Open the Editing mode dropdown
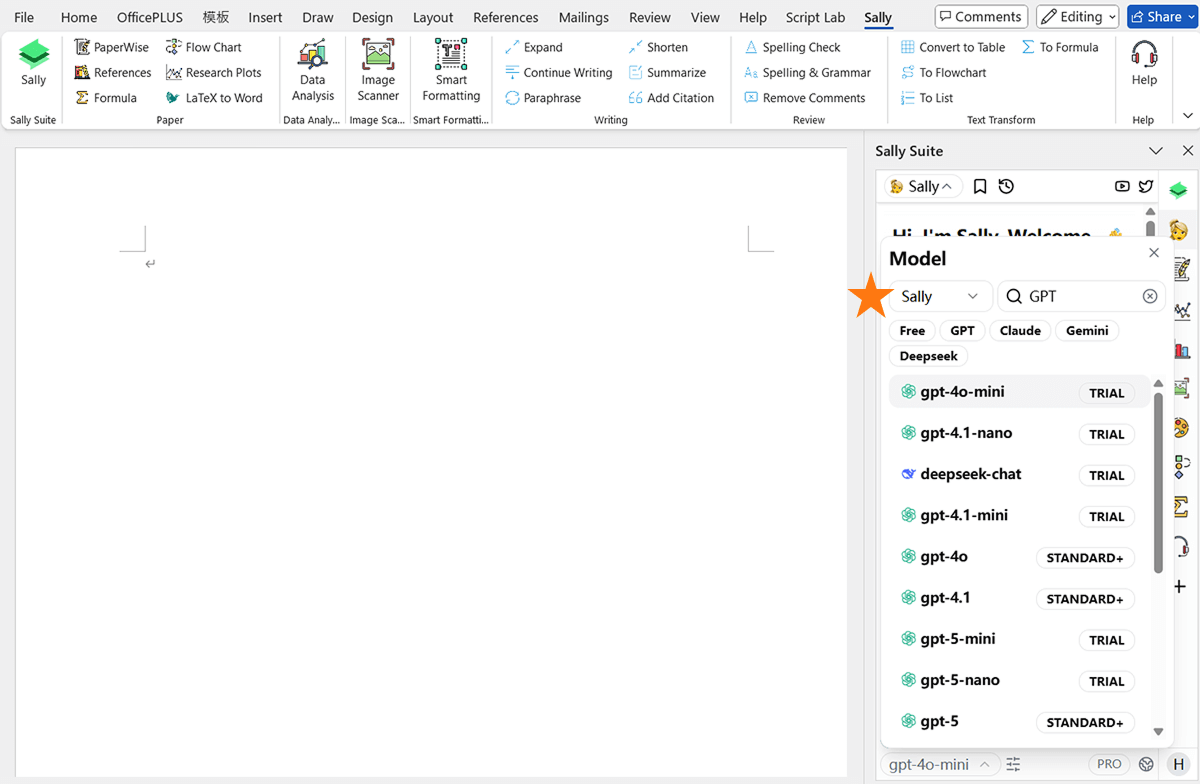Viewport: 1200px width, 784px height. tap(1077, 17)
